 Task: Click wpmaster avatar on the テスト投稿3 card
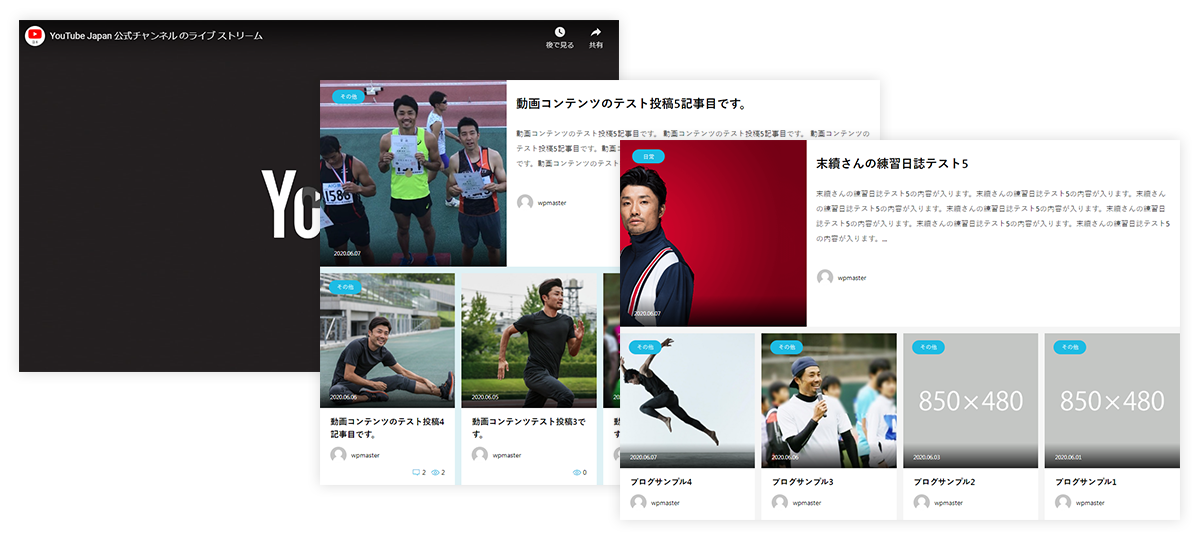479,455
